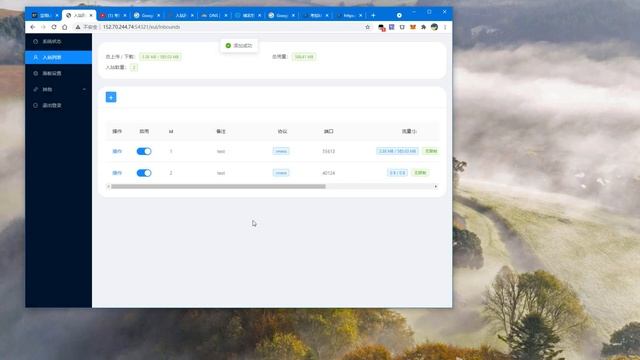
Task: Go back using browser back arrow
Action: tap(33, 27)
